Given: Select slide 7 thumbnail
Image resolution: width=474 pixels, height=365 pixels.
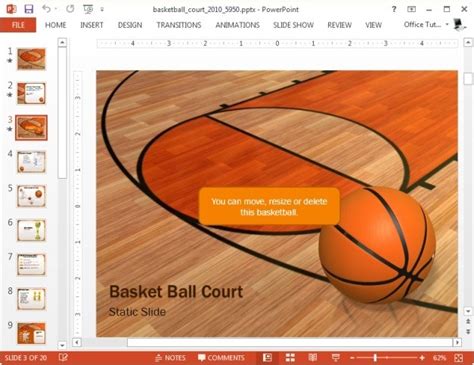Looking at the screenshot, I should click(x=31, y=265).
